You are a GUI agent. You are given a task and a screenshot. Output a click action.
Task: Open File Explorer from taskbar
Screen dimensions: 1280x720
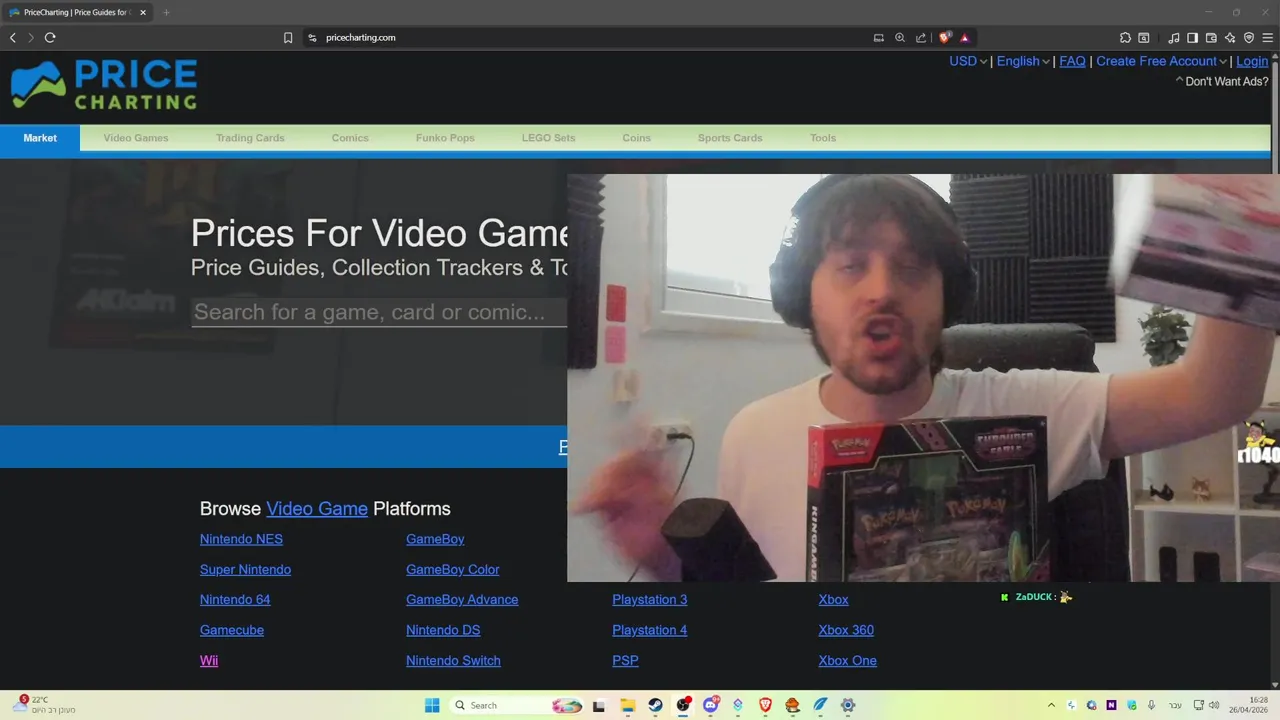628,705
